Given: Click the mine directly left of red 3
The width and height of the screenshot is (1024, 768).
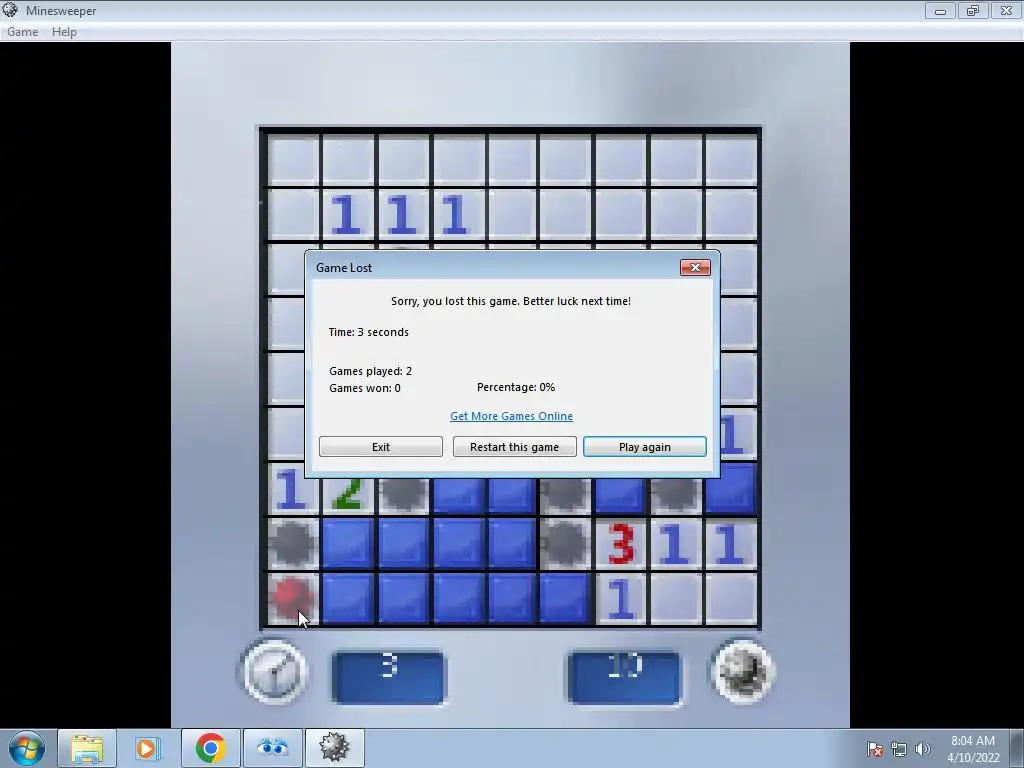Looking at the screenshot, I should point(566,544).
